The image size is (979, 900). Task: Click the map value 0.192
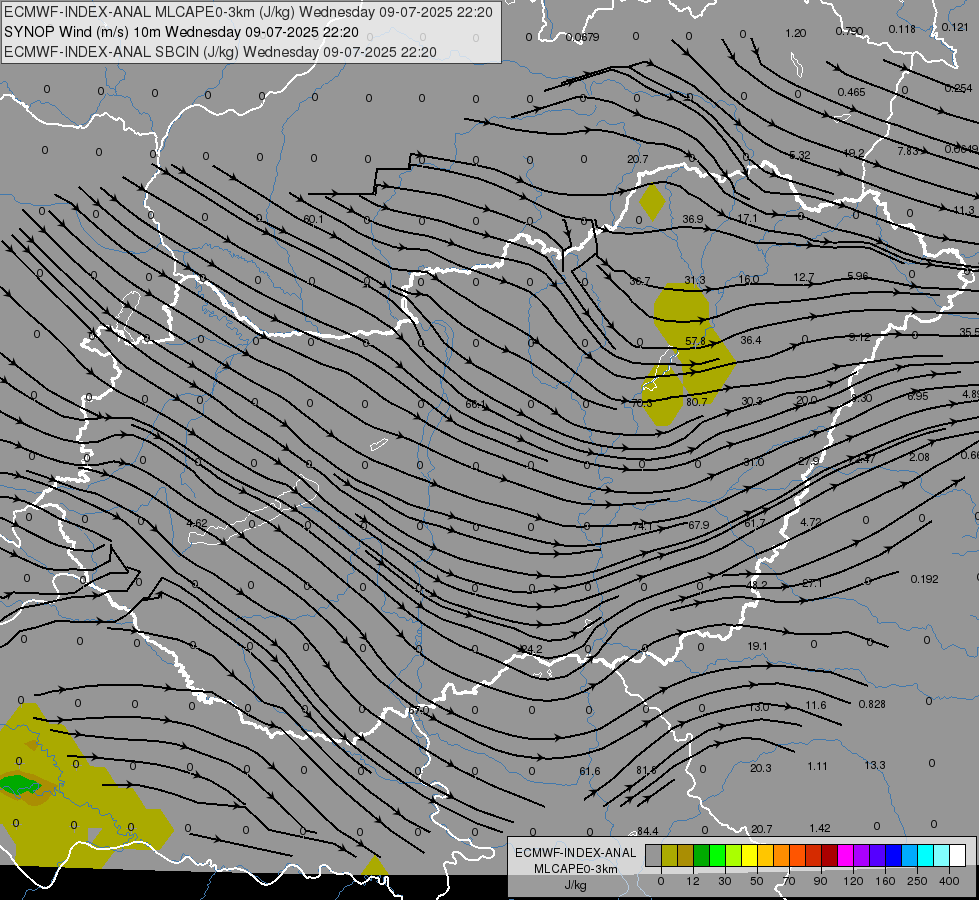click(925, 579)
